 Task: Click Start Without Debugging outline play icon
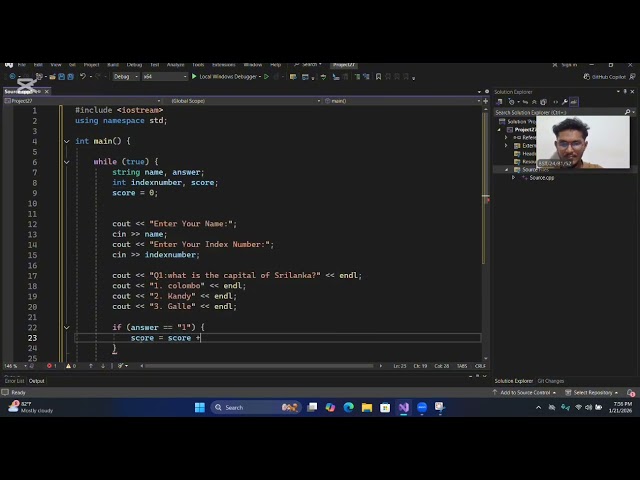point(267,76)
